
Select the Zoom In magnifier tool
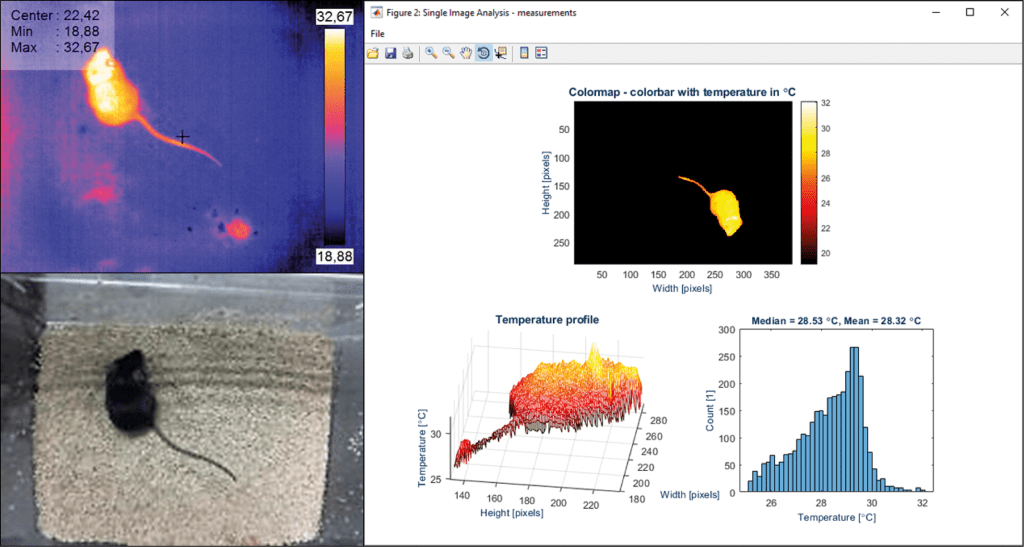pyautogui.click(x=431, y=53)
